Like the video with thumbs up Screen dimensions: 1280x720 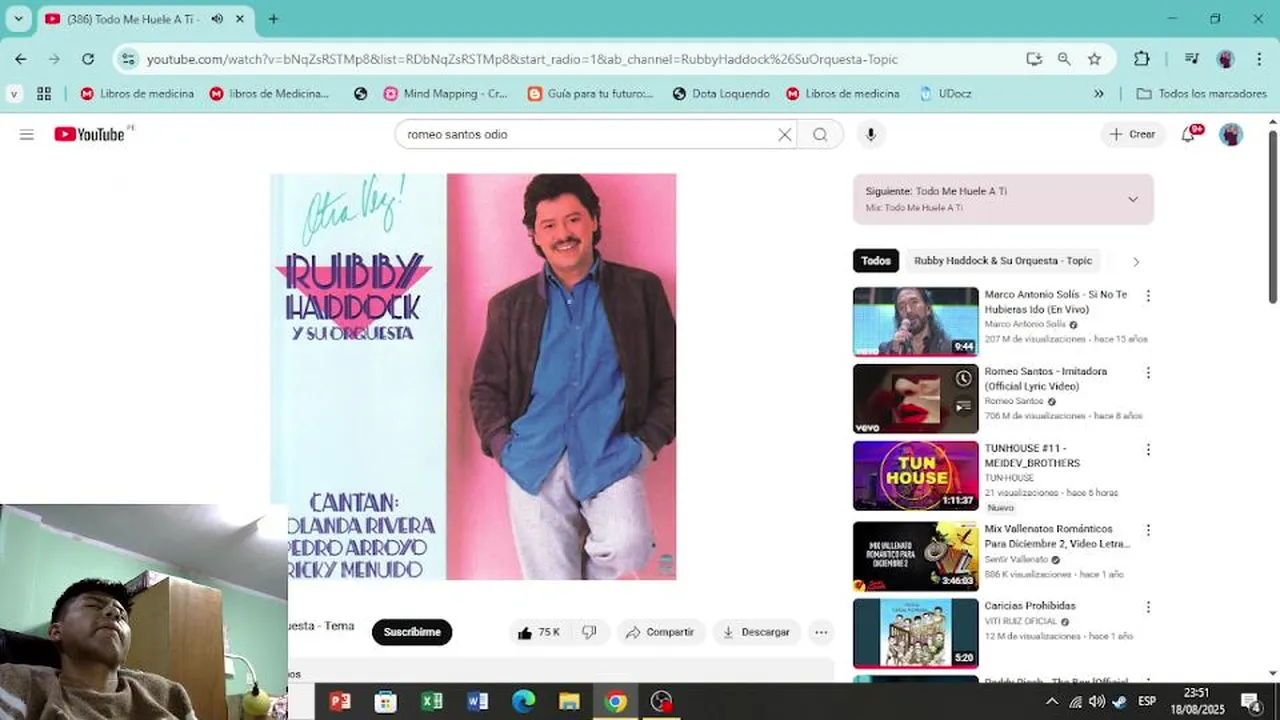pos(537,632)
